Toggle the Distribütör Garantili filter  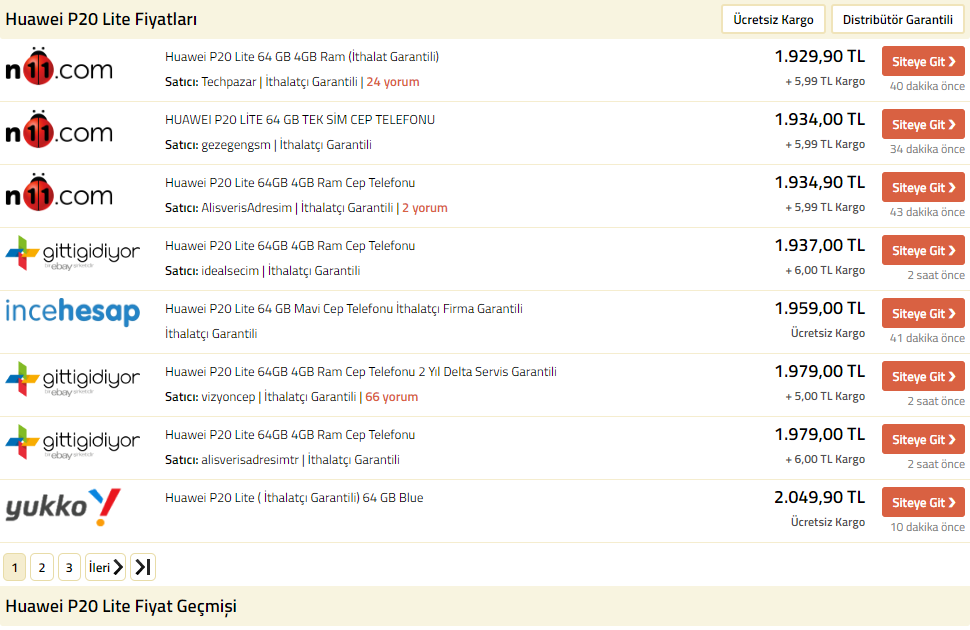coord(897,19)
